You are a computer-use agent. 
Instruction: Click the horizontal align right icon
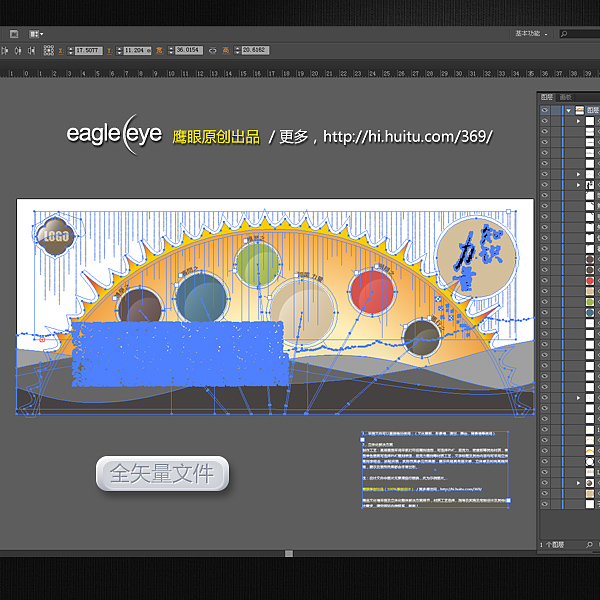click(x=31, y=51)
